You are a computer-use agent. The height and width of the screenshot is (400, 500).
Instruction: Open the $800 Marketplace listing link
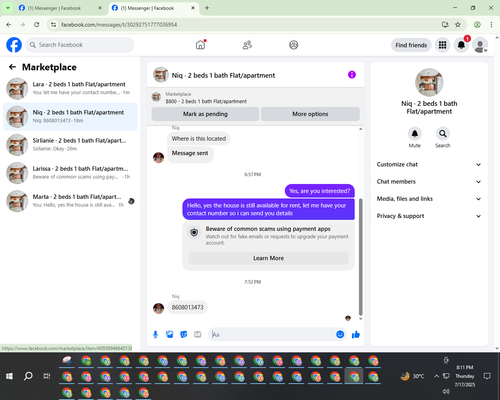tap(206, 101)
